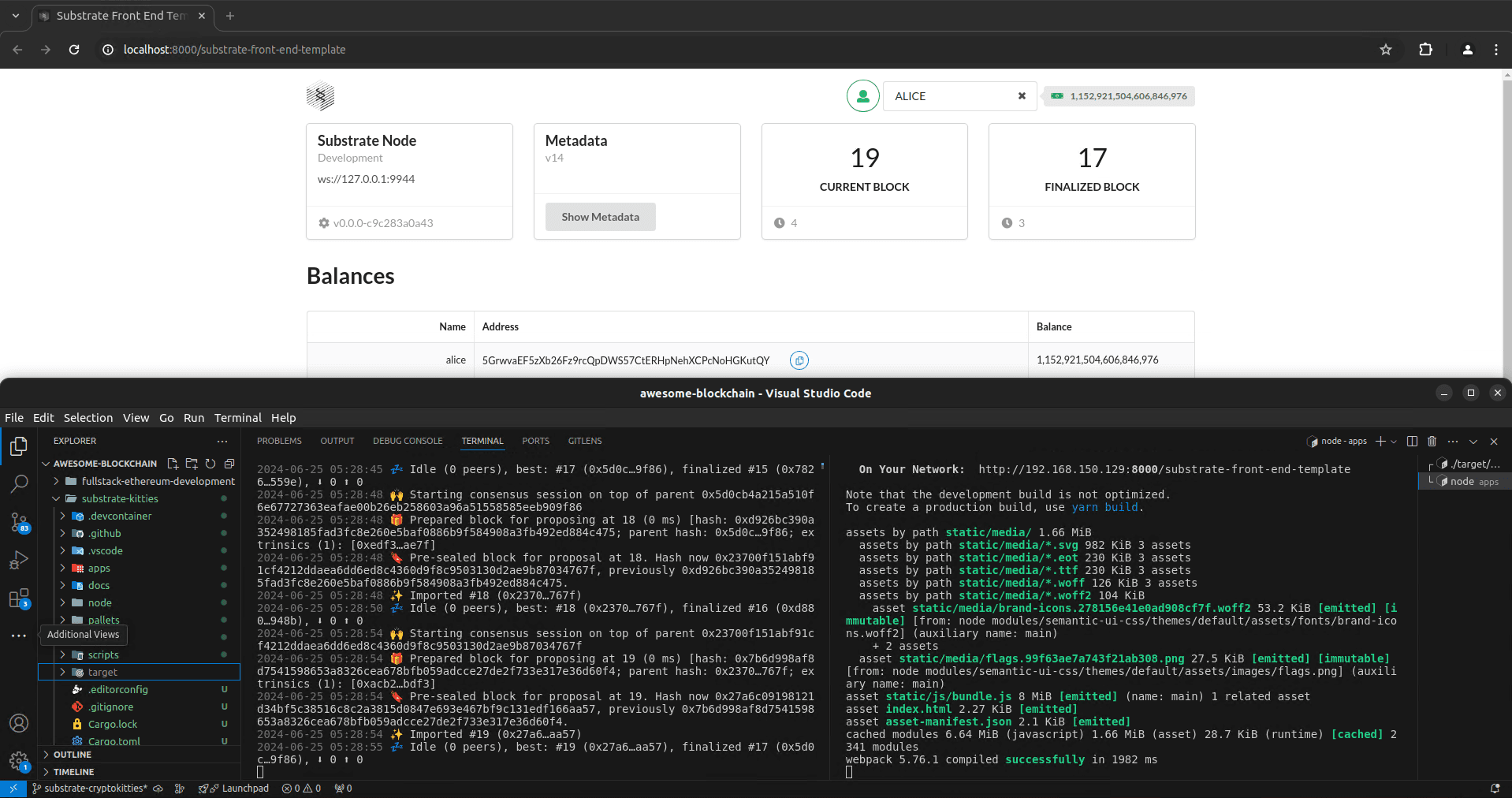Open the Manage gear in VS Code
This screenshot has width=1512, height=798.
click(19, 761)
